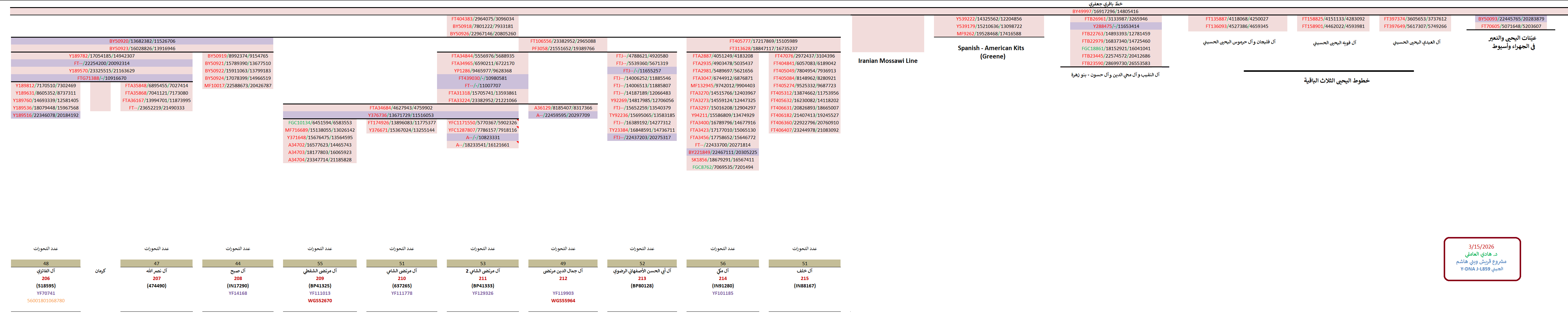
Task: Click the Iranian Mossawi Line label
Action: click(x=887, y=61)
